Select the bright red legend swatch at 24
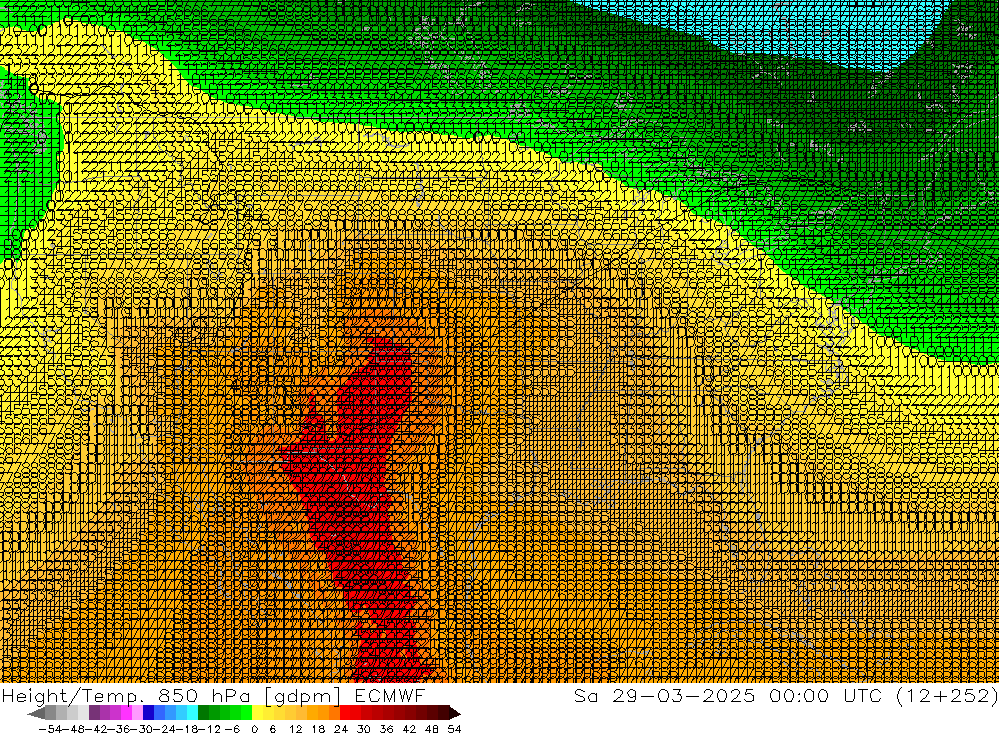The height and width of the screenshot is (733, 1000). point(345,713)
